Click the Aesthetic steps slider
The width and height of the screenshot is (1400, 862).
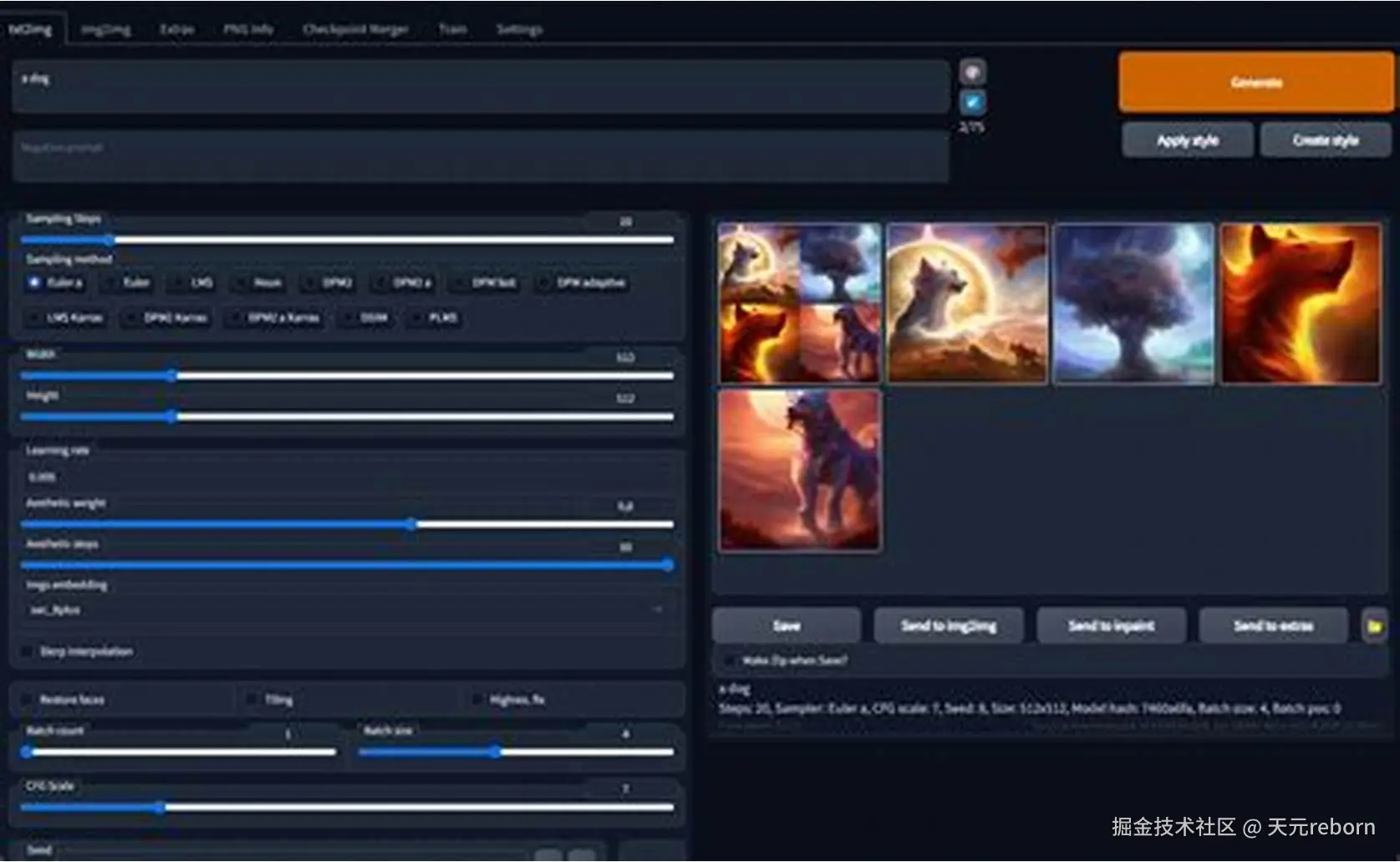click(347, 565)
